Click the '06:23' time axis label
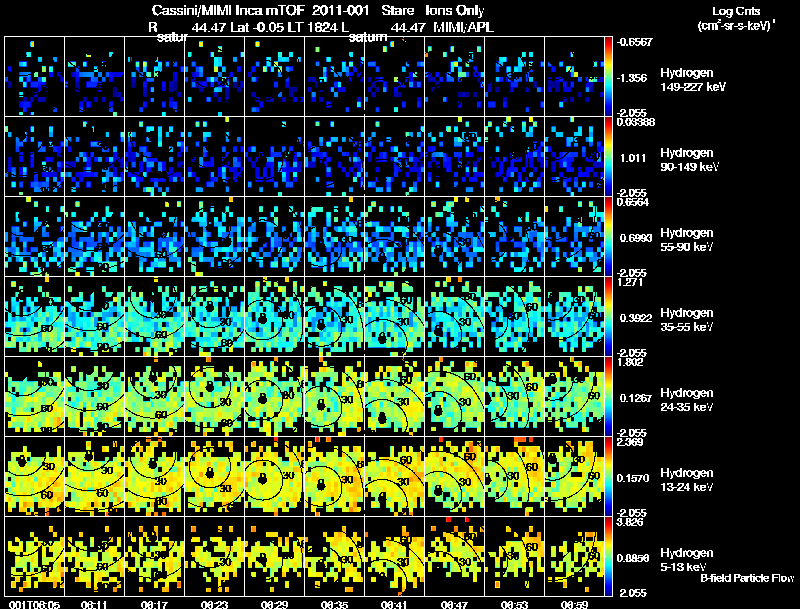The width and height of the screenshot is (800, 609). [x=214, y=604]
